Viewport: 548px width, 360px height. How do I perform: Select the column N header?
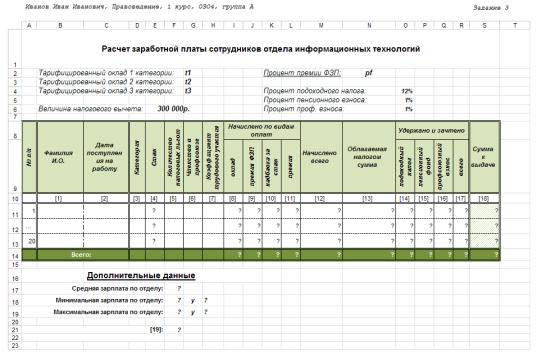369,26
